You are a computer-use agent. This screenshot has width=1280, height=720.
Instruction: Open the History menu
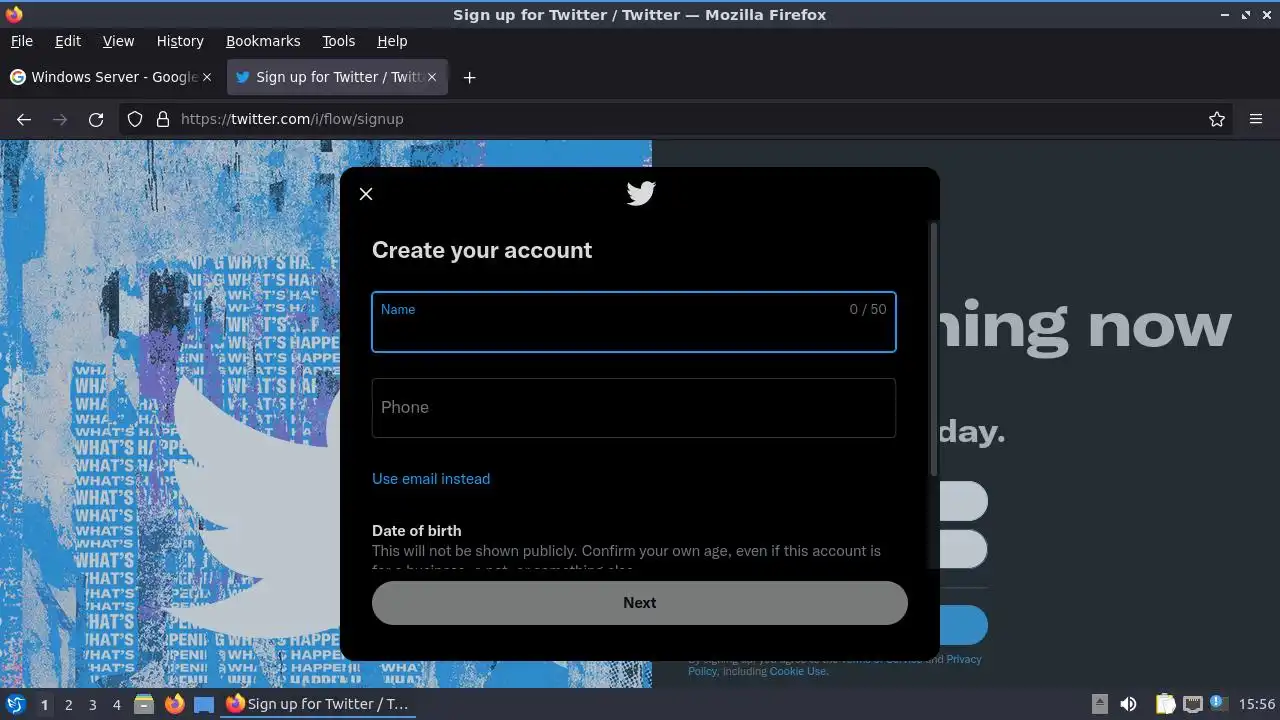coord(180,41)
